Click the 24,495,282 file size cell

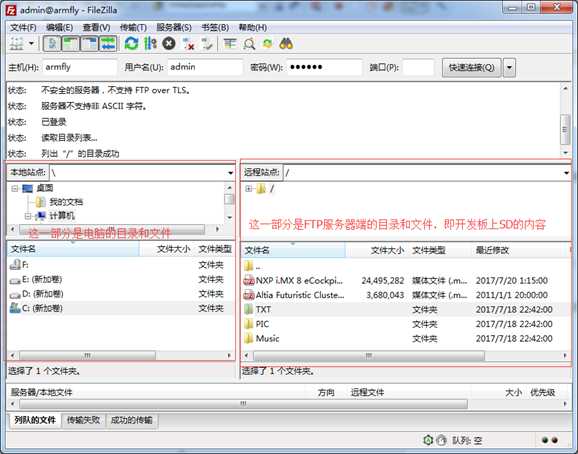[383, 280]
